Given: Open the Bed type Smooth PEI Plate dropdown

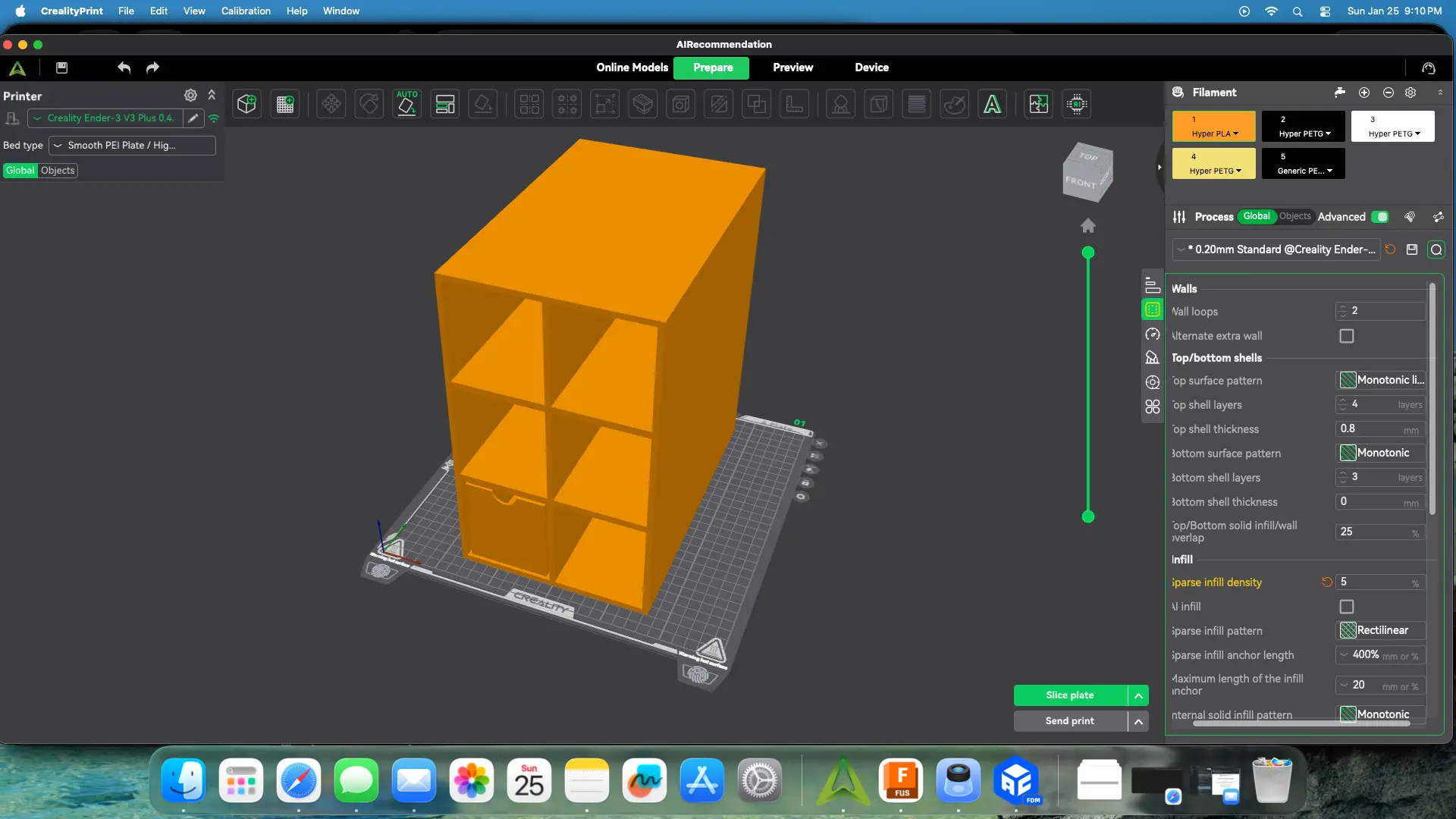Looking at the screenshot, I should pos(132,146).
